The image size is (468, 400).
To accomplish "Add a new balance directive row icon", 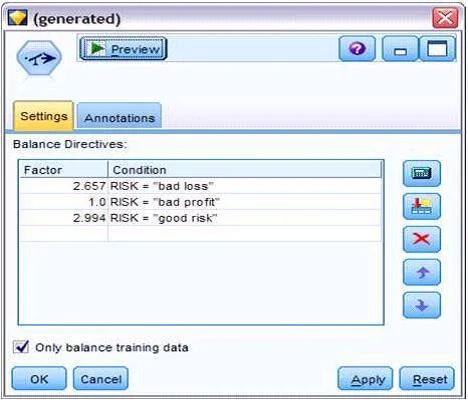I will click(x=422, y=206).
